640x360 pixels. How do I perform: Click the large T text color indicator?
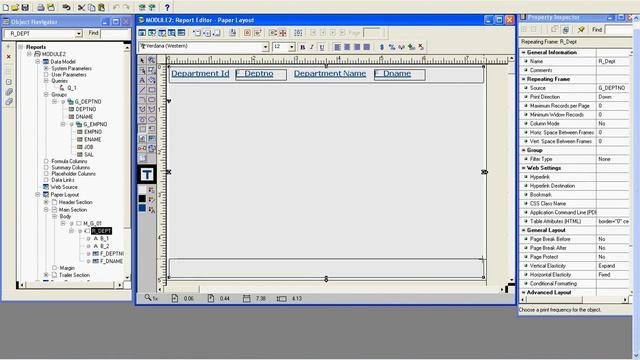pos(147,175)
